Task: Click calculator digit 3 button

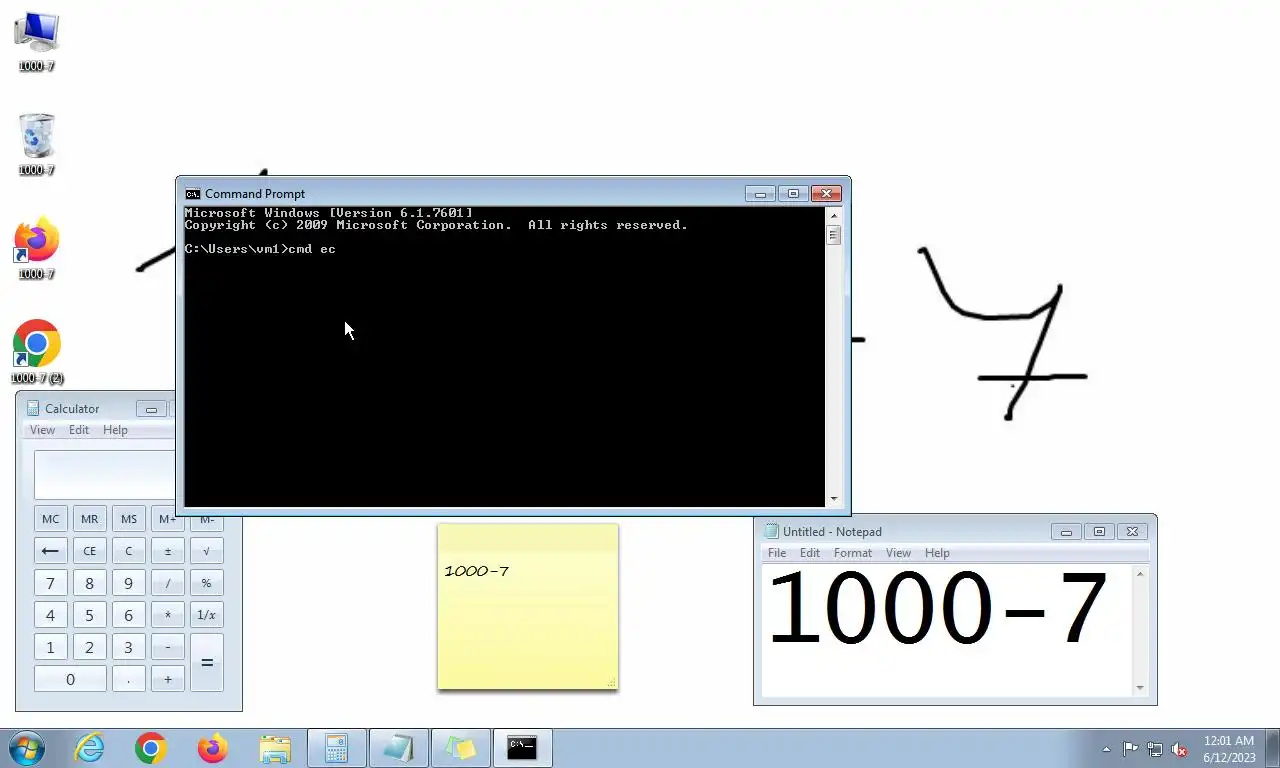Action: tap(128, 647)
